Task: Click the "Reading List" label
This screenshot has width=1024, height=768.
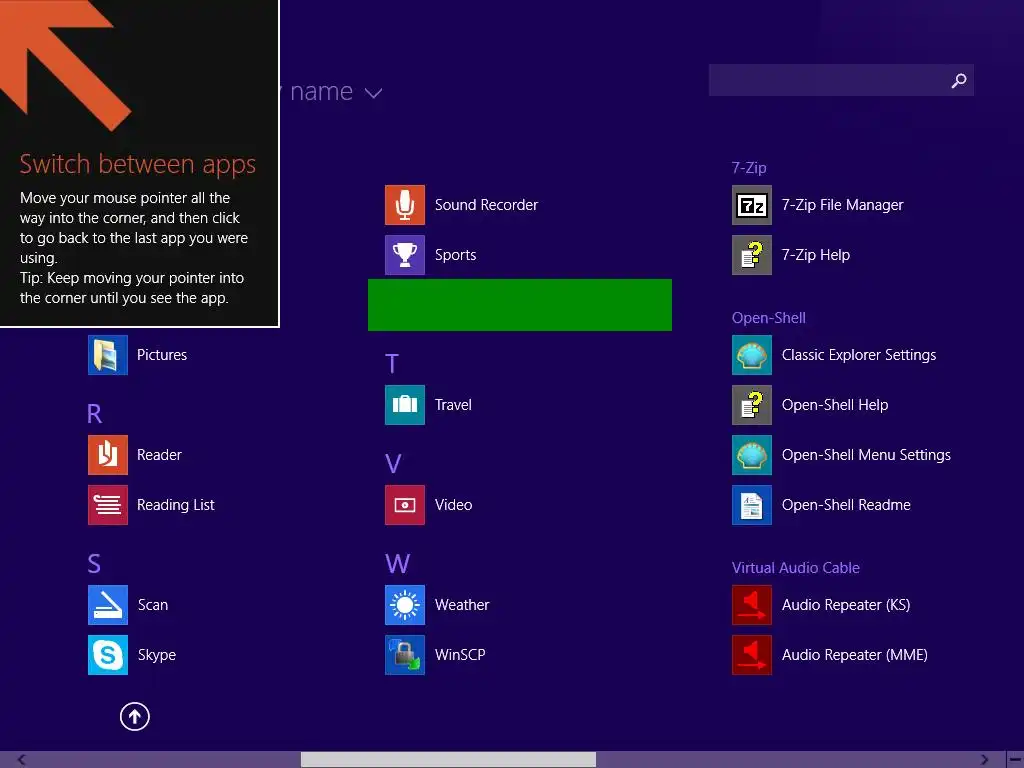Action: 176,505
